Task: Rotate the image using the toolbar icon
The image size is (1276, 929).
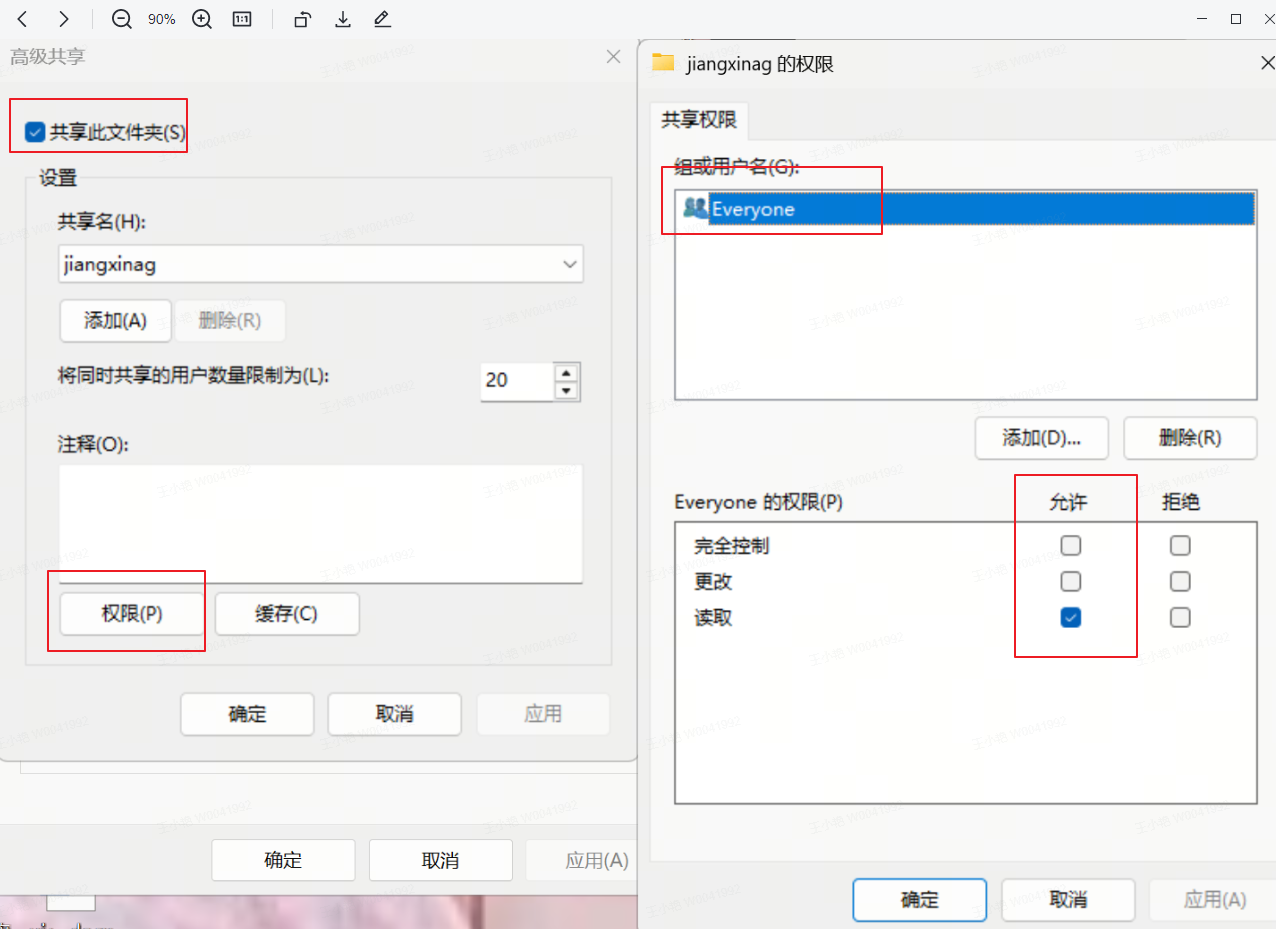Action: (x=303, y=19)
